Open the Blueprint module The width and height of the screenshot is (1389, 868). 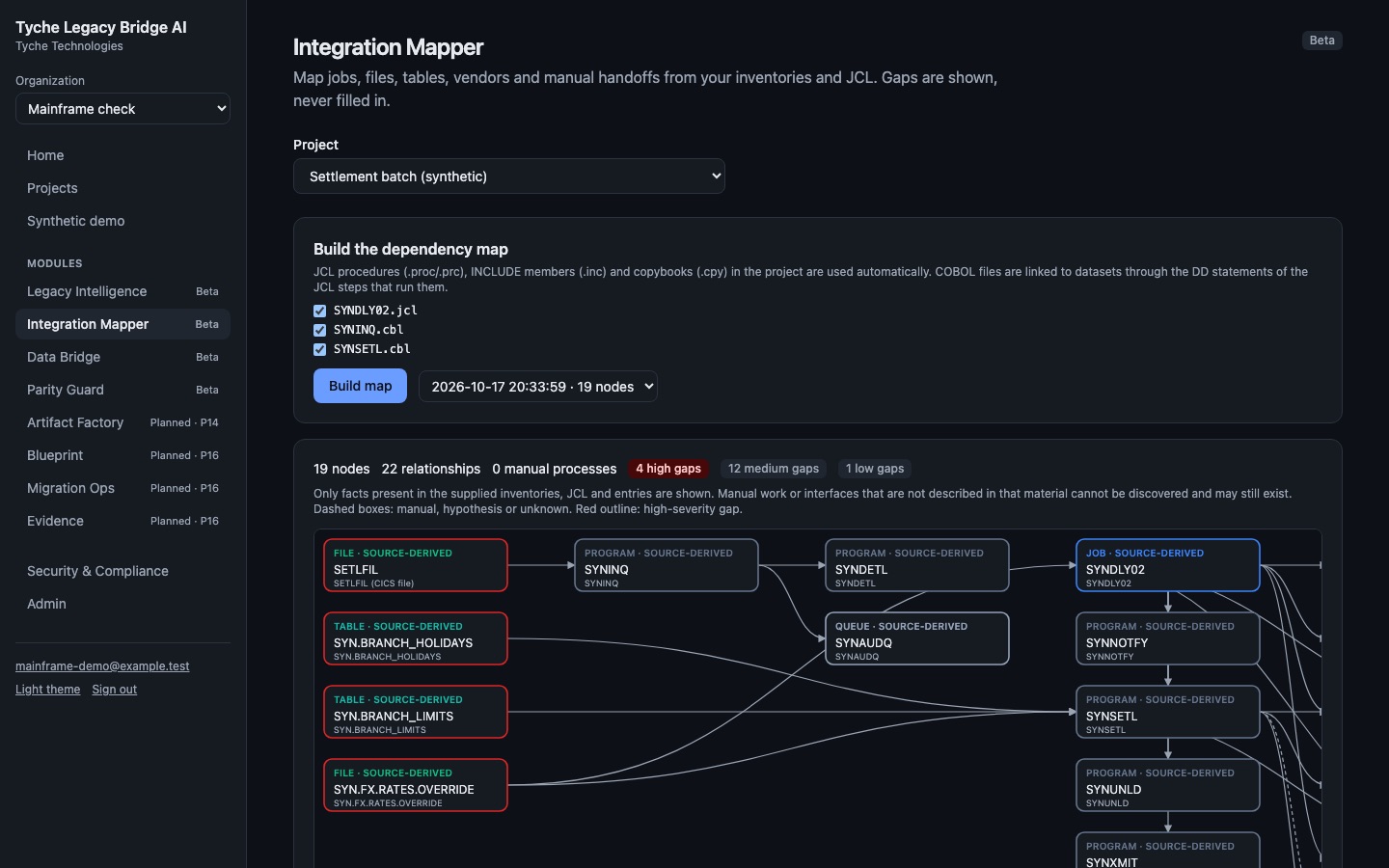(x=123, y=455)
